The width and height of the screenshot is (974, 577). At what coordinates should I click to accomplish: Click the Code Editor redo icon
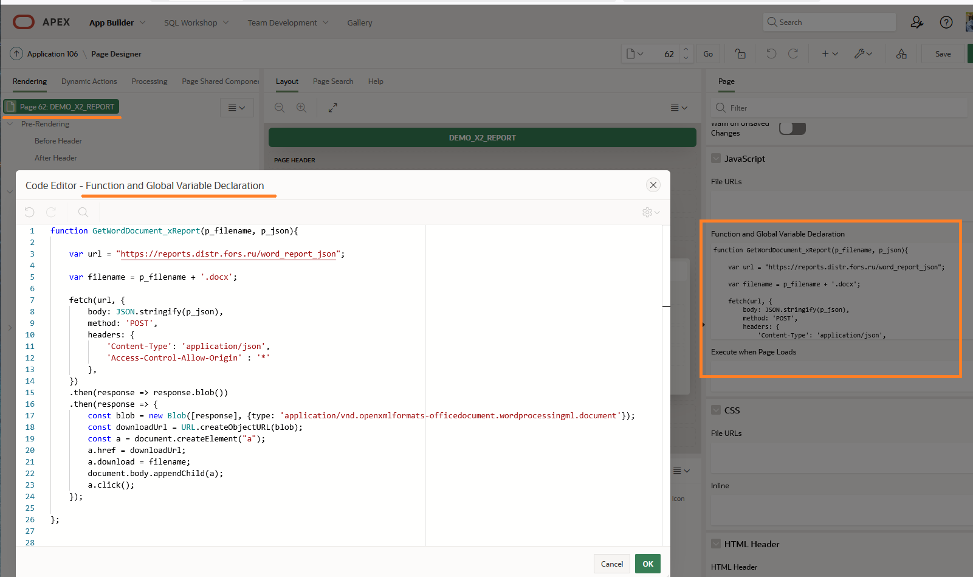tap(51, 212)
